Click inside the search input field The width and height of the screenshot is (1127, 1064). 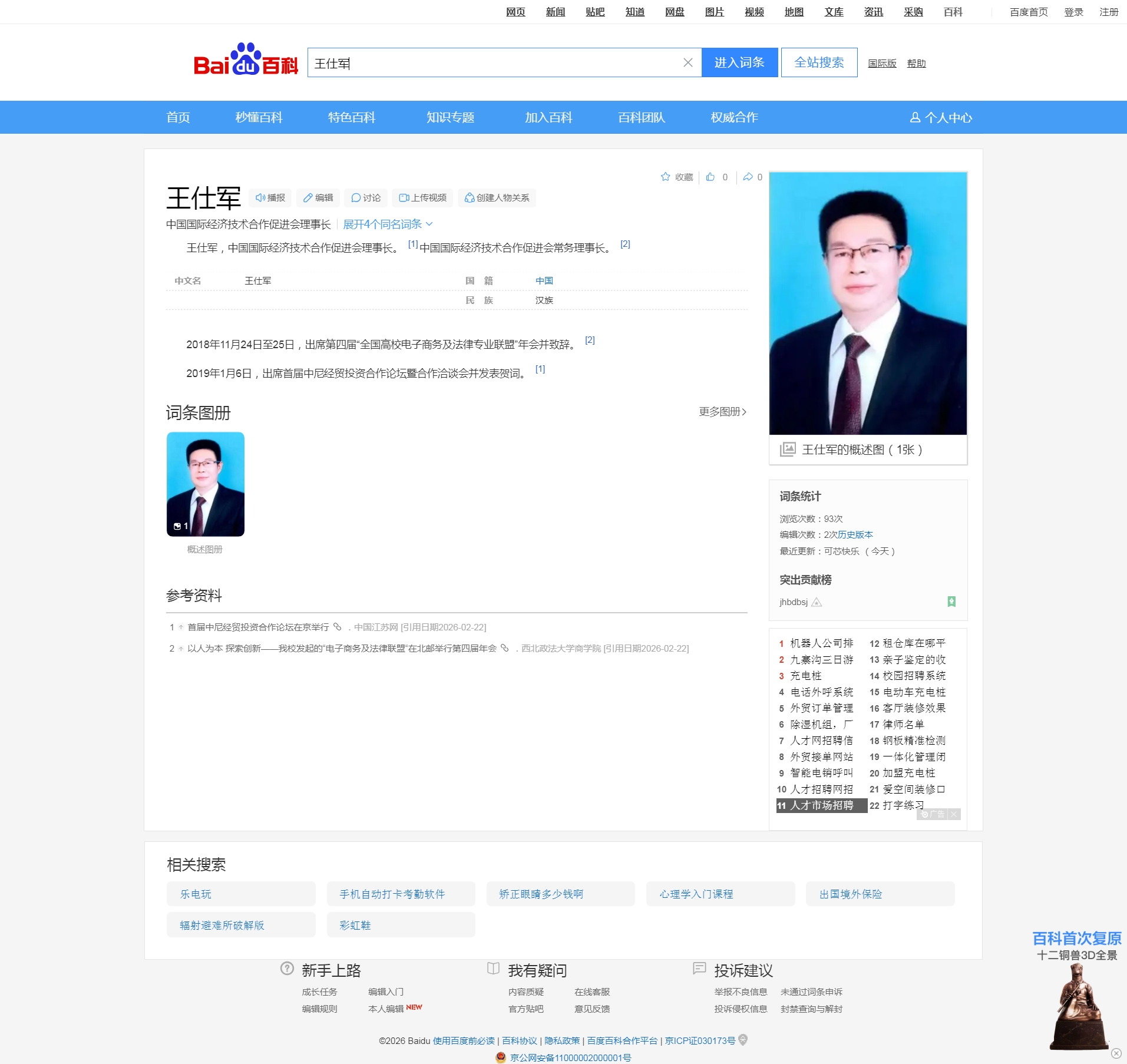501,62
